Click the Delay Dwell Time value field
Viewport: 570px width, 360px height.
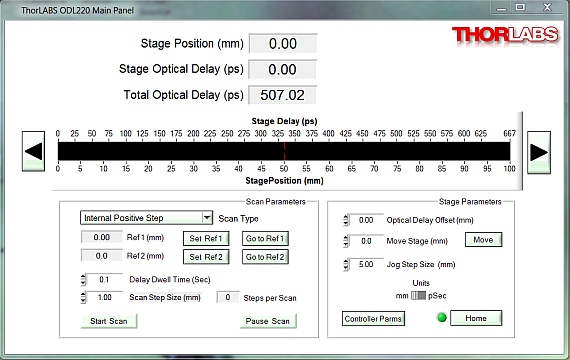(104, 279)
